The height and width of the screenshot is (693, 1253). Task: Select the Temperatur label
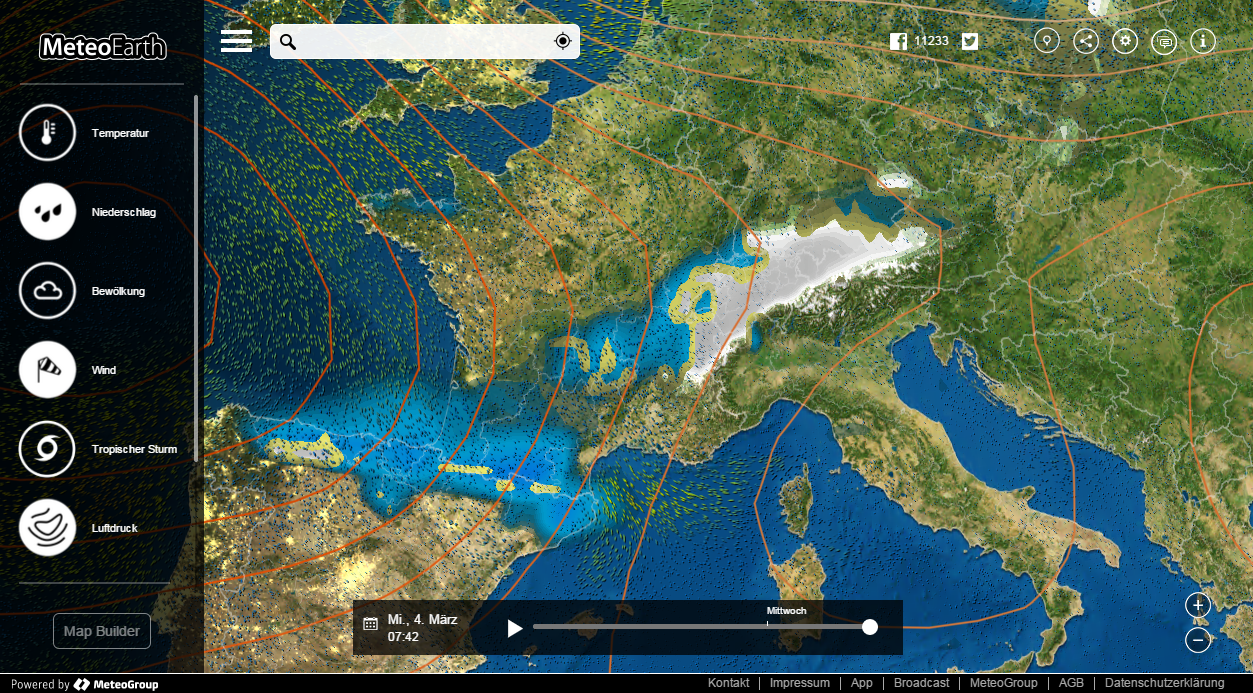120,133
